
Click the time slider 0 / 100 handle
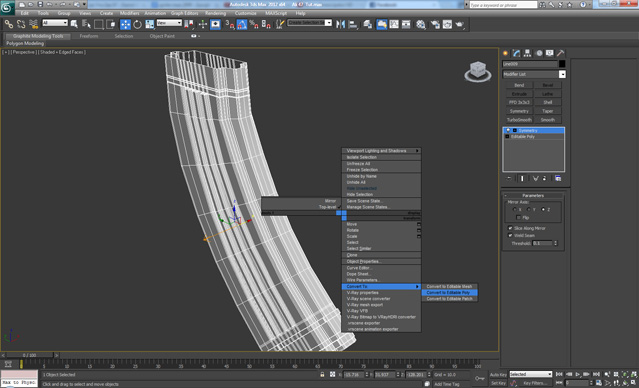coord(29,355)
